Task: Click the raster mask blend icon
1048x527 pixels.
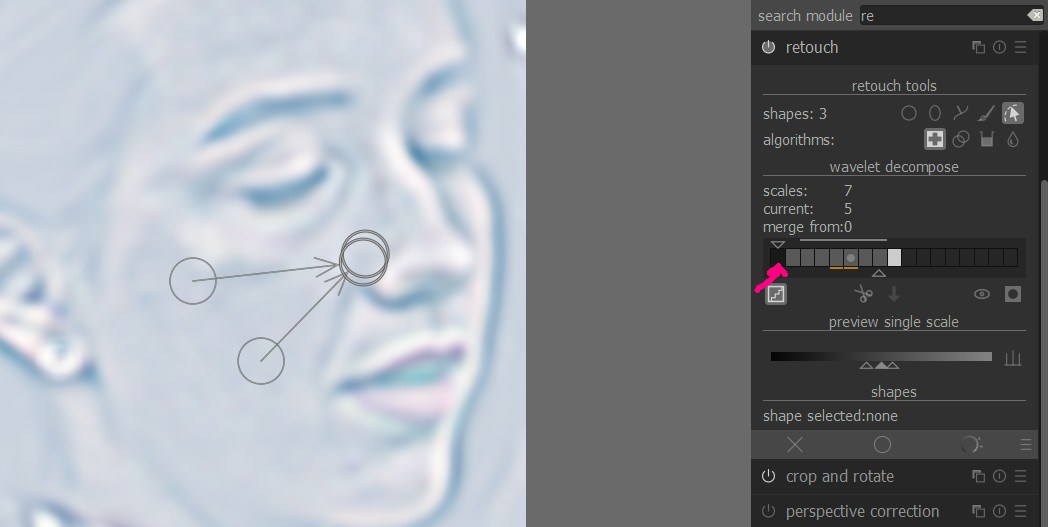Action: tap(970, 444)
